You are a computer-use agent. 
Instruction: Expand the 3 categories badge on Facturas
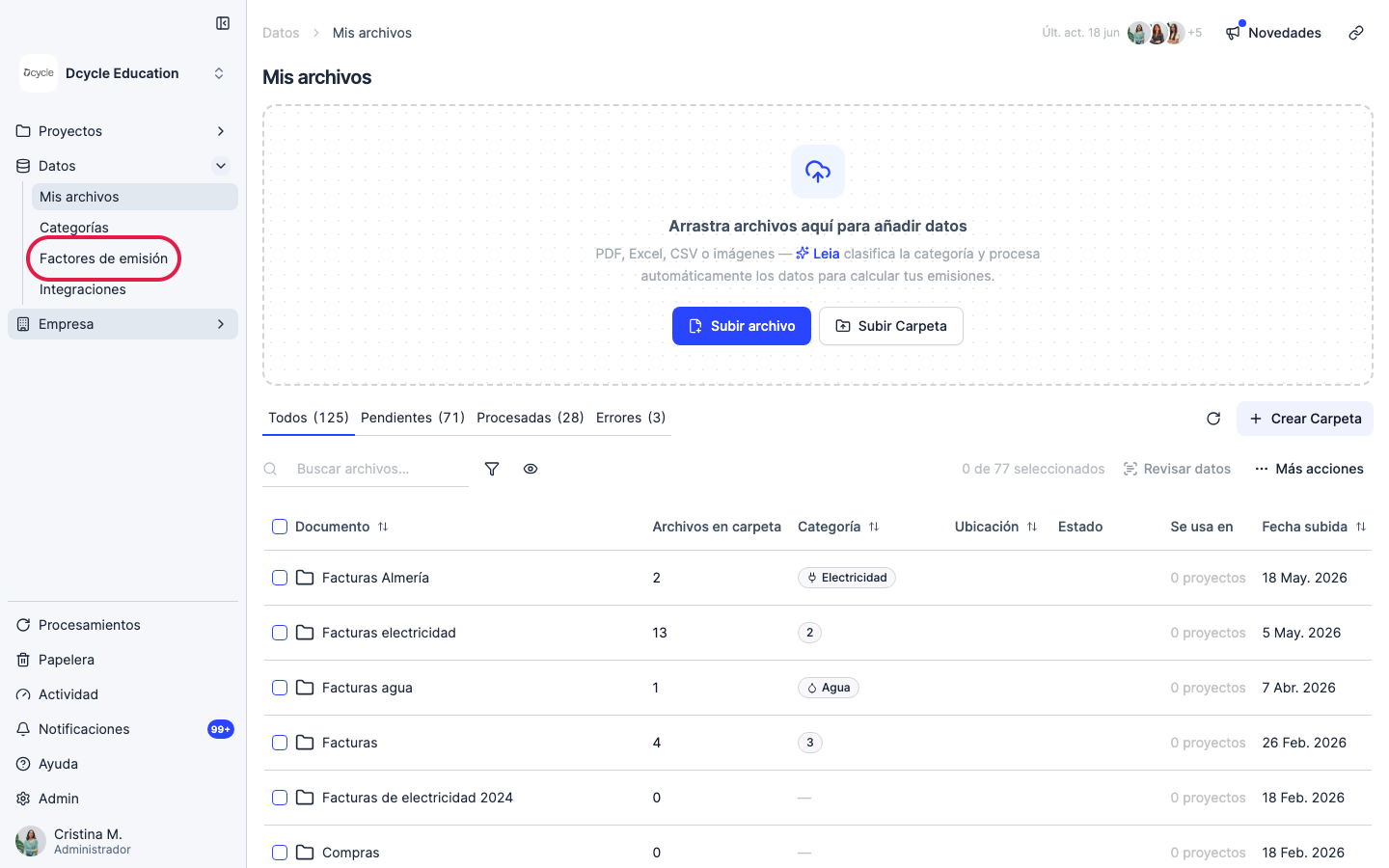[810, 743]
